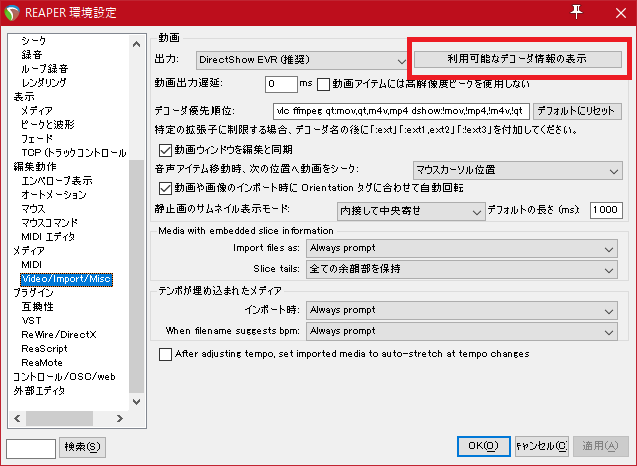Viewport: 637px width, 466px height.
Task: Open the インポート時 Always prompt dropdown
Action: (x=462, y=310)
